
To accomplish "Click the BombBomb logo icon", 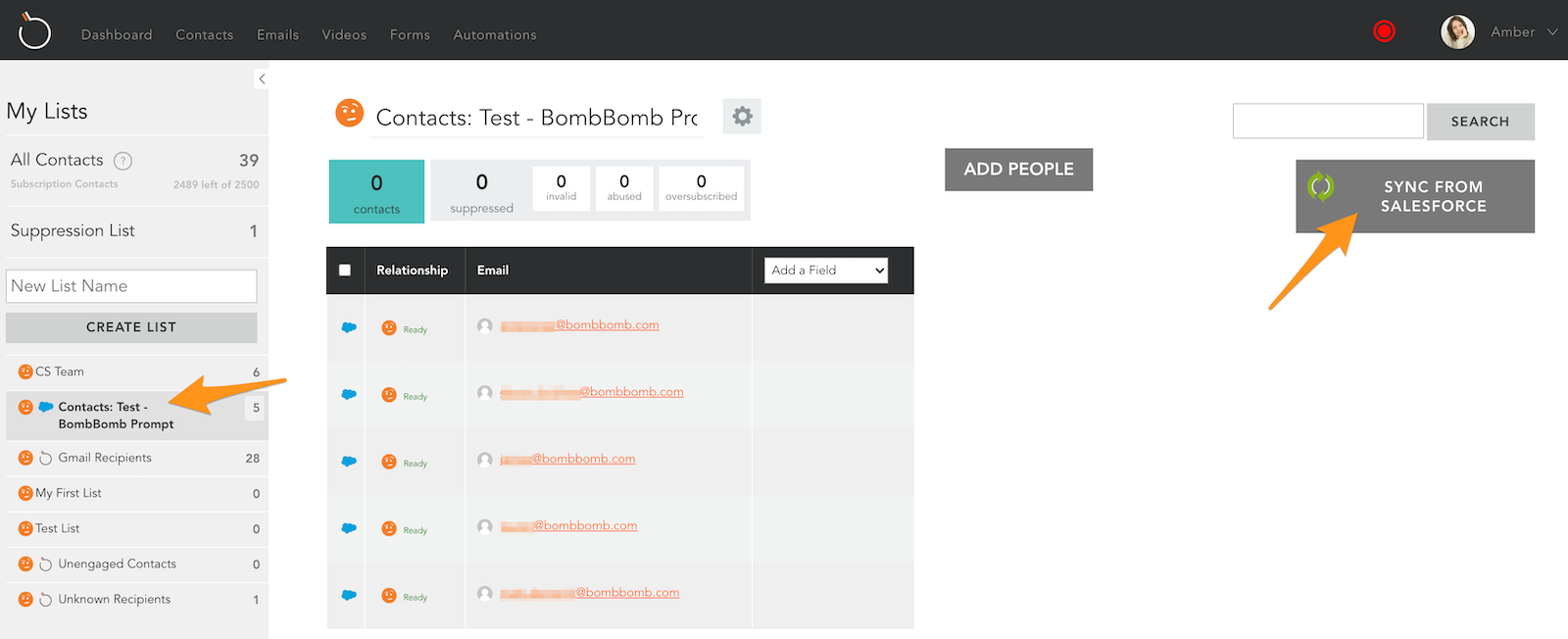I will [x=34, y=30].
